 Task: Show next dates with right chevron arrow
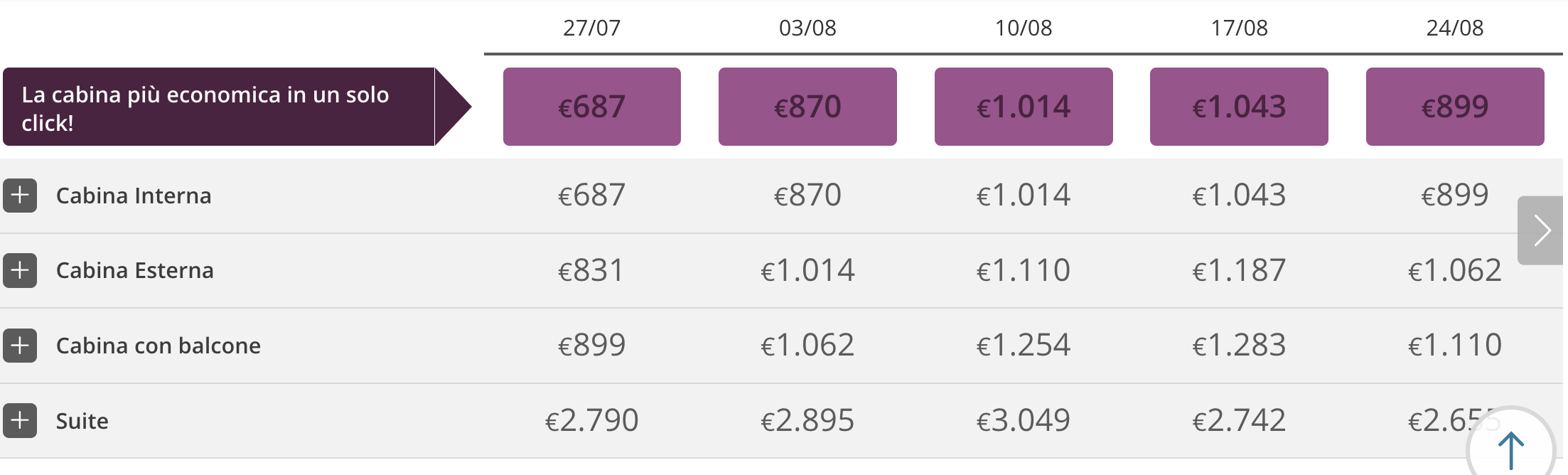[x=1541, y=230]
